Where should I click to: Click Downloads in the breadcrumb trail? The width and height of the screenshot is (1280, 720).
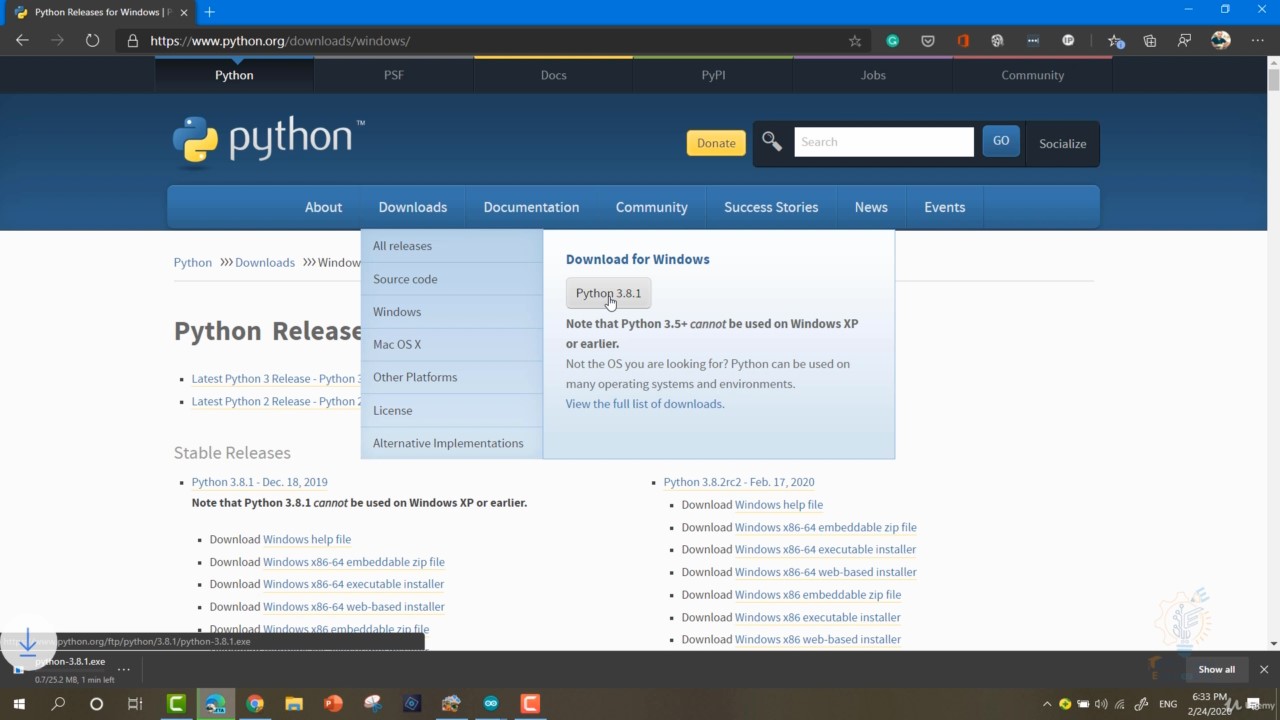265,262
